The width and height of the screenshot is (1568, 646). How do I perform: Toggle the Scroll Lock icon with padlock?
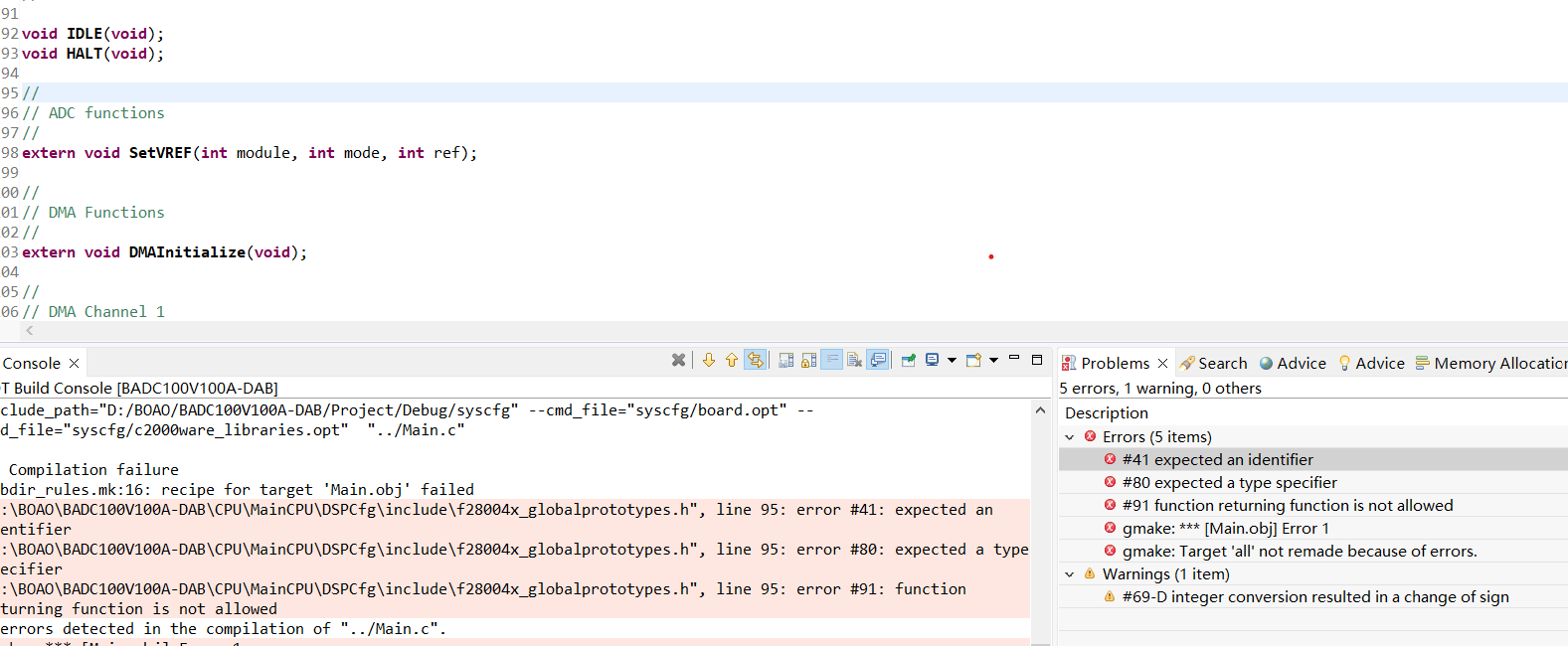pos(809,360)
